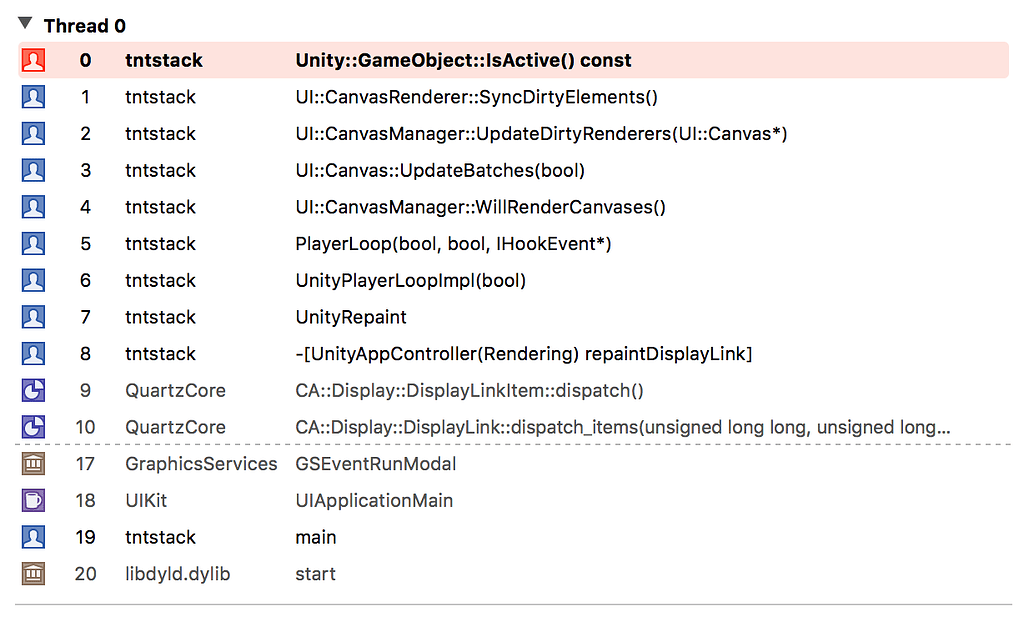
Task: Click the person icon beside PlayerLoop frame
Action: coord(33,244)
